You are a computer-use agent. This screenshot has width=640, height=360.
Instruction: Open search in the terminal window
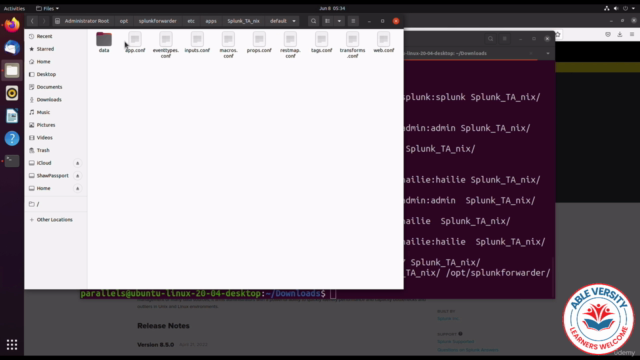coord(491,39)
